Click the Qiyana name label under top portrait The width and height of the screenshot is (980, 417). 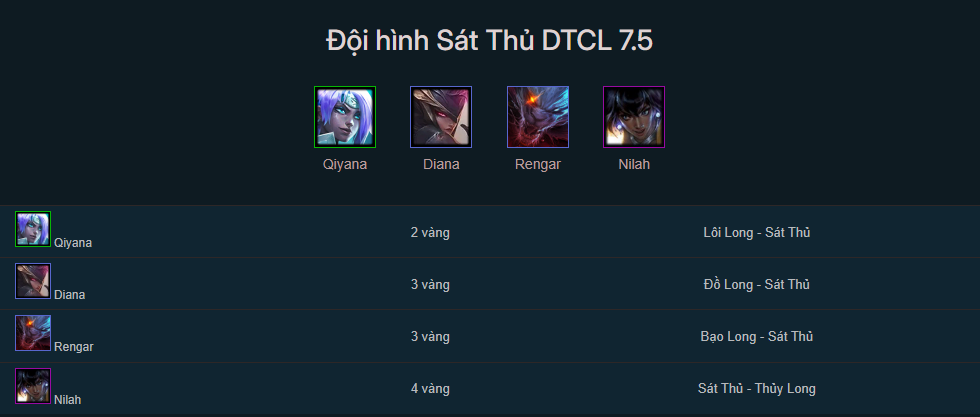[x=345, y=164]
